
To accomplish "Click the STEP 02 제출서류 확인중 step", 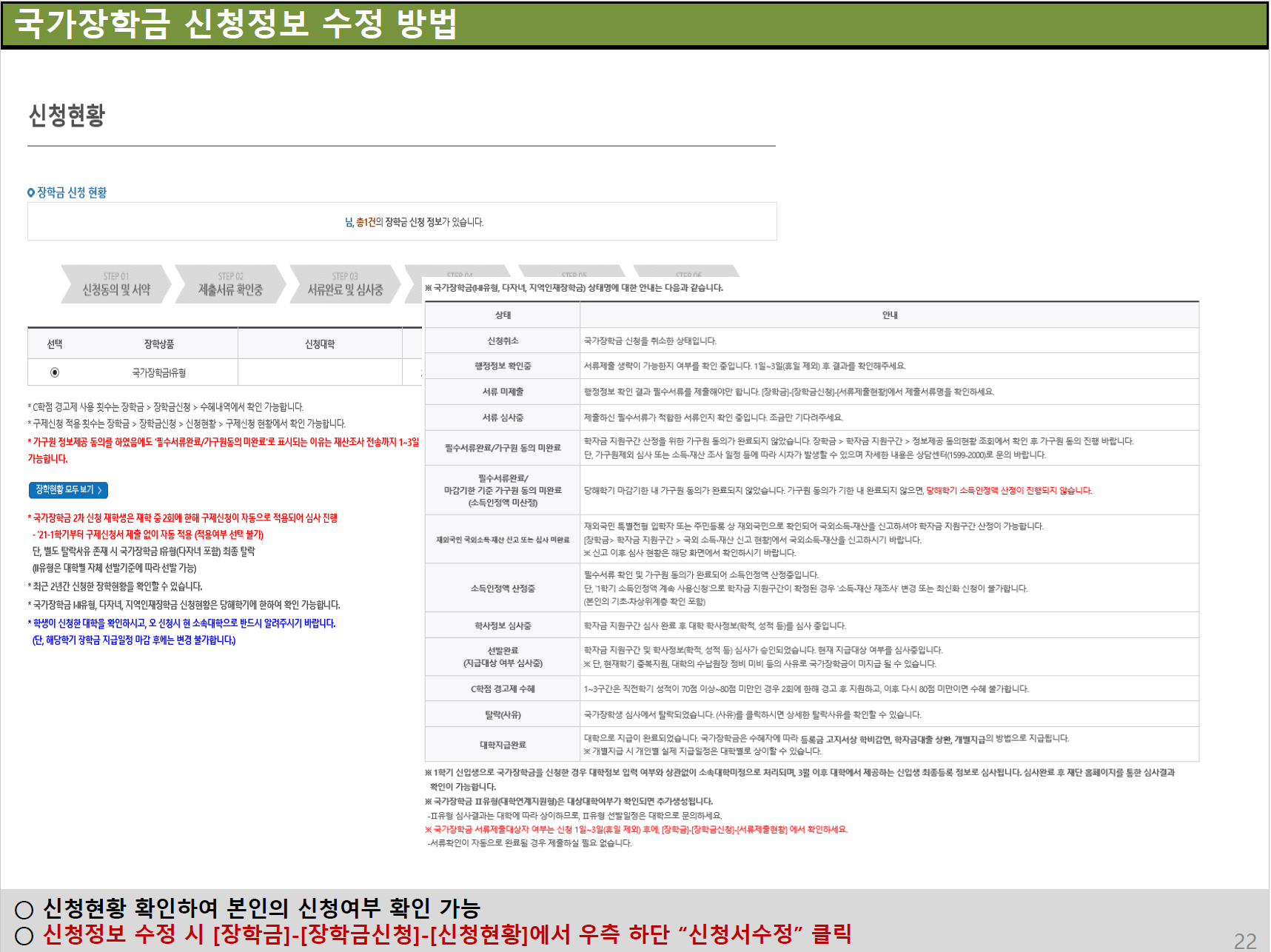I will [x=230, y=284].
